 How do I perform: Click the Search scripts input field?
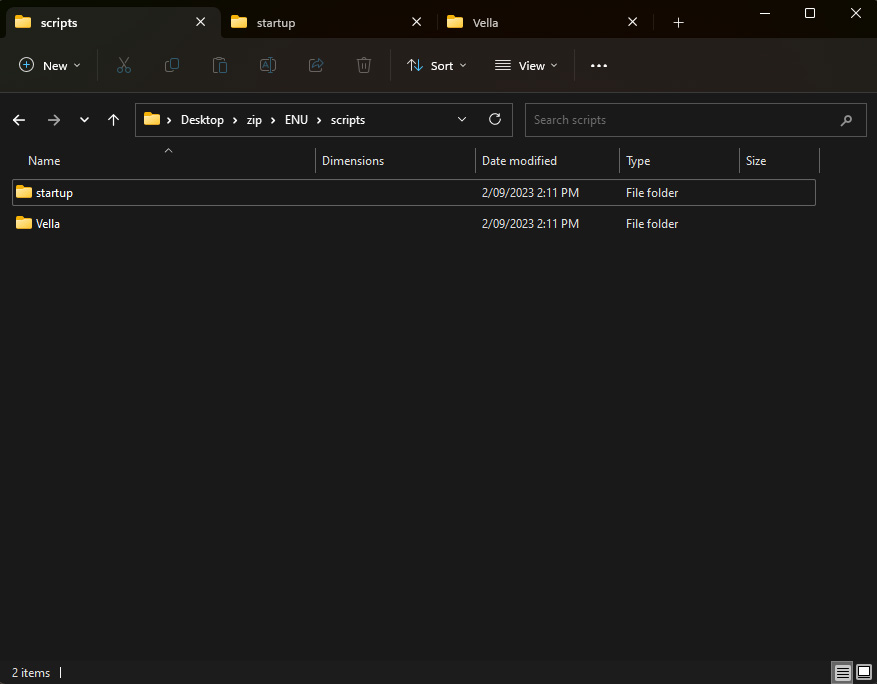(x=680, y=120)
